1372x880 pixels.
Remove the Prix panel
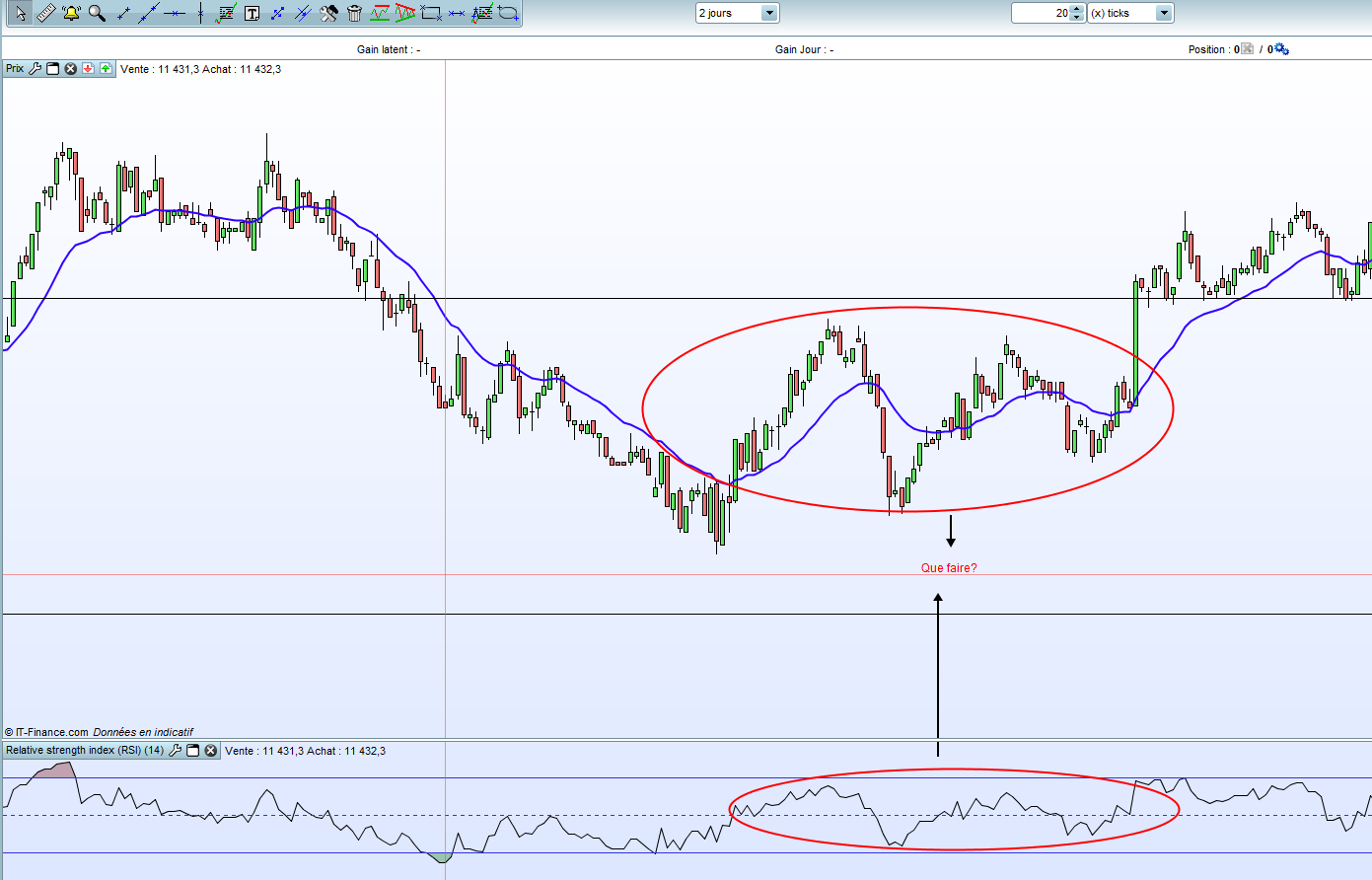click(x=71, y=69)
